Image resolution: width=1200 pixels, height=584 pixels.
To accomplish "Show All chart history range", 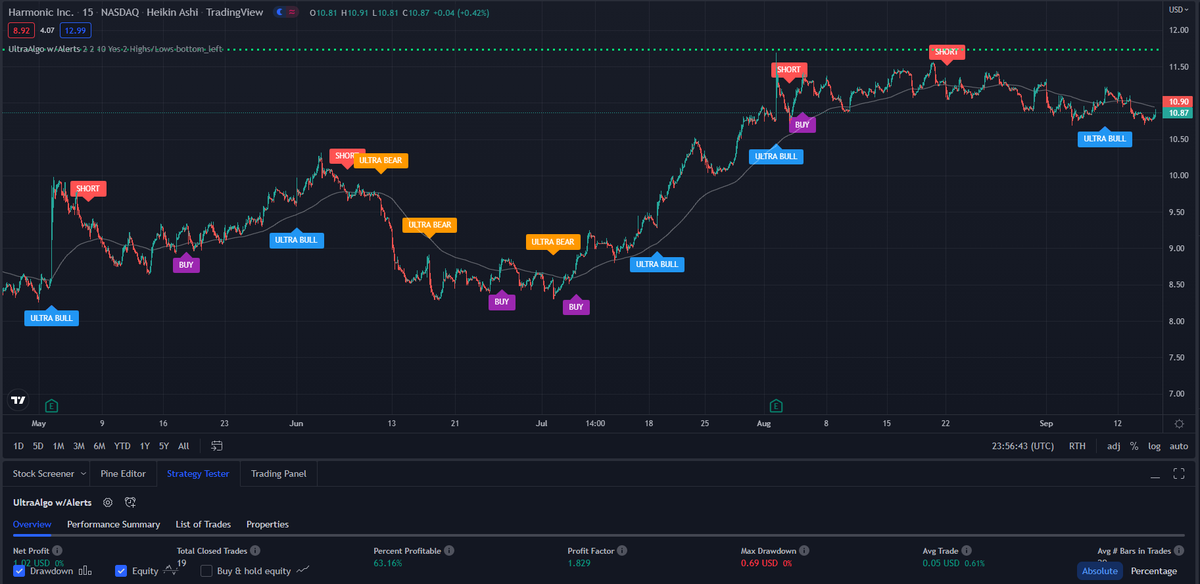I will [x=183, y=446].
